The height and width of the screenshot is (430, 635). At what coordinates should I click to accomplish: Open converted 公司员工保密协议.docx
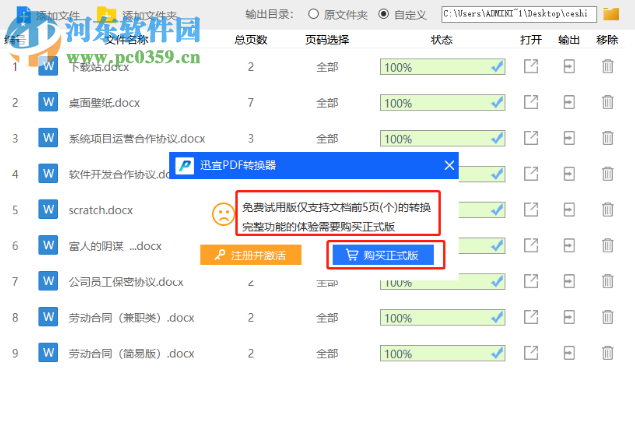pyautogui.click(x=531, y=281)
